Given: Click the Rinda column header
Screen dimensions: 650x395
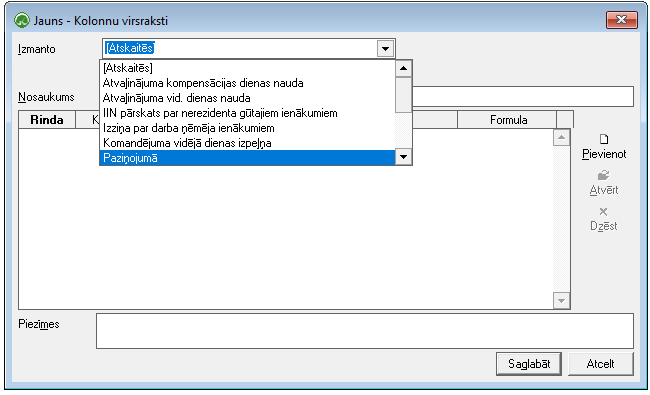Looking at the screenshot, I should [47, 120].
